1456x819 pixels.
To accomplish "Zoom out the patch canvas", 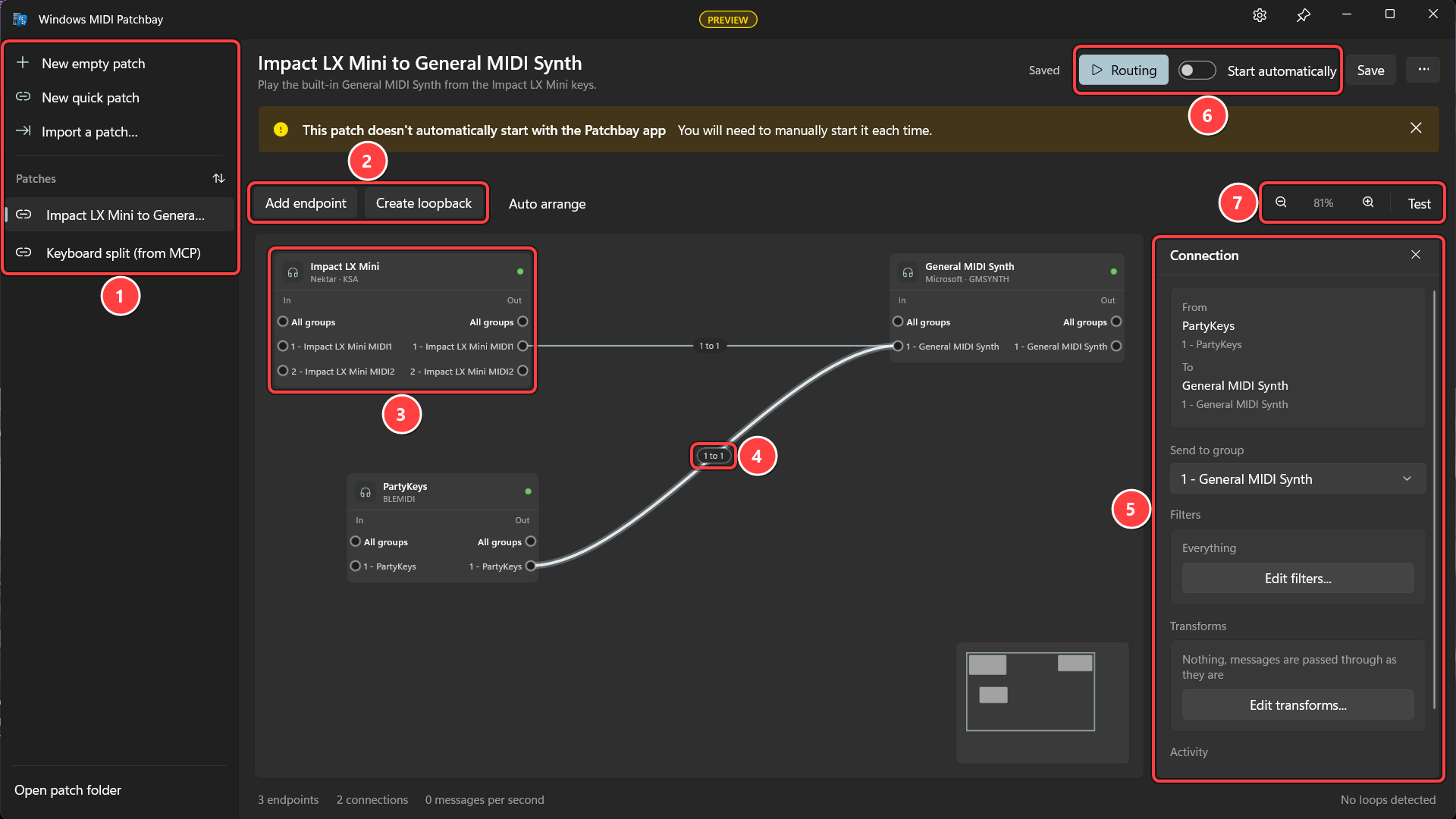I will pyautogui.click(x=1281, y=202).
